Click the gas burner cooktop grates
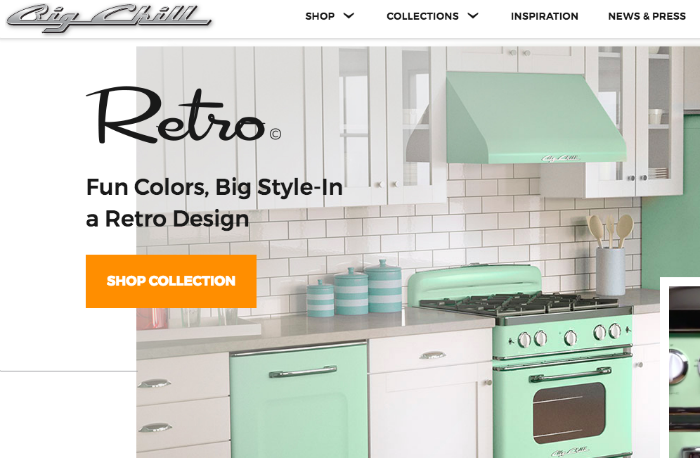The width and height of the screenshot is (700, 458). click(519, 304)
